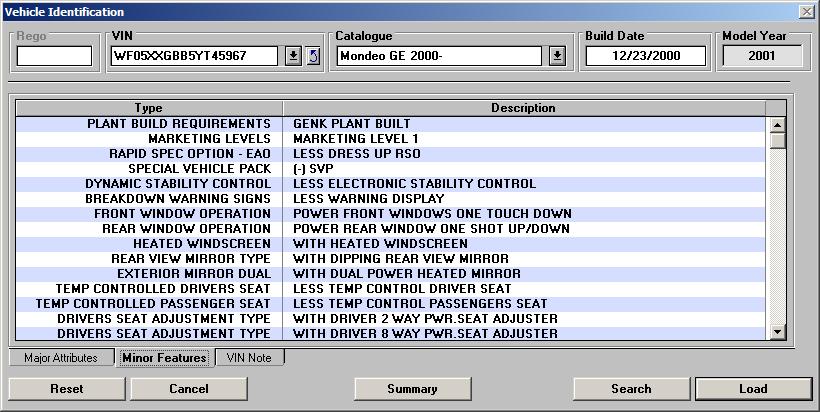Screen dimensions: 820x412
Task: Click the Summary button
Action: 413,388
